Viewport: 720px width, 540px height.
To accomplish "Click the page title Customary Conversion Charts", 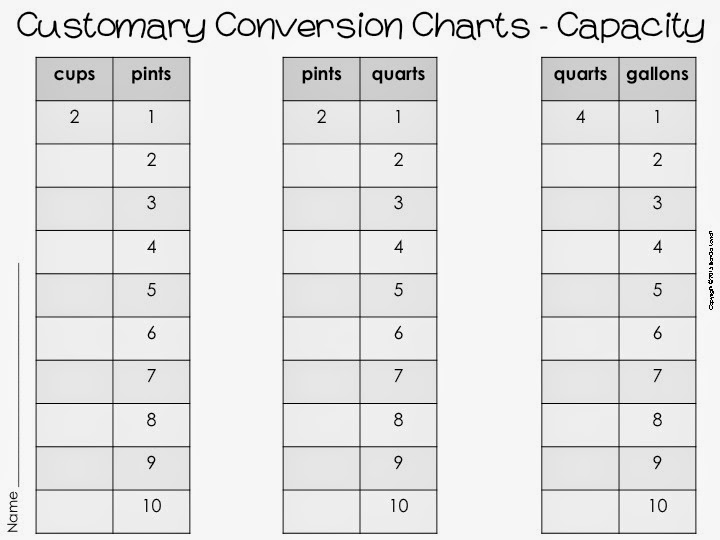I will pyautogui.click(x=273, y=25).
